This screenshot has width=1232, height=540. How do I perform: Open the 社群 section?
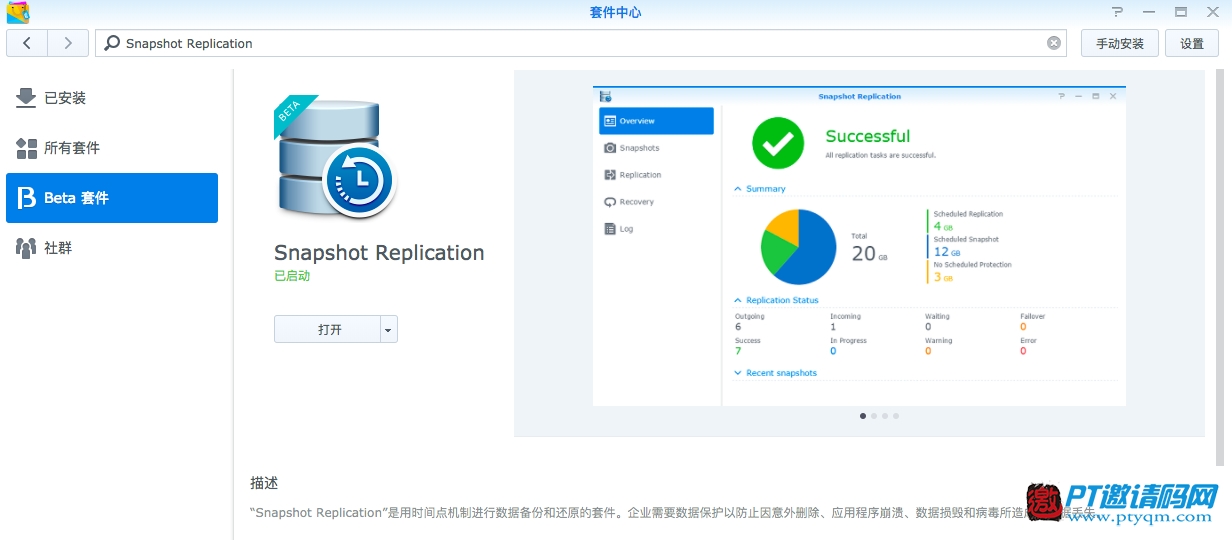[x=112, y=248]
